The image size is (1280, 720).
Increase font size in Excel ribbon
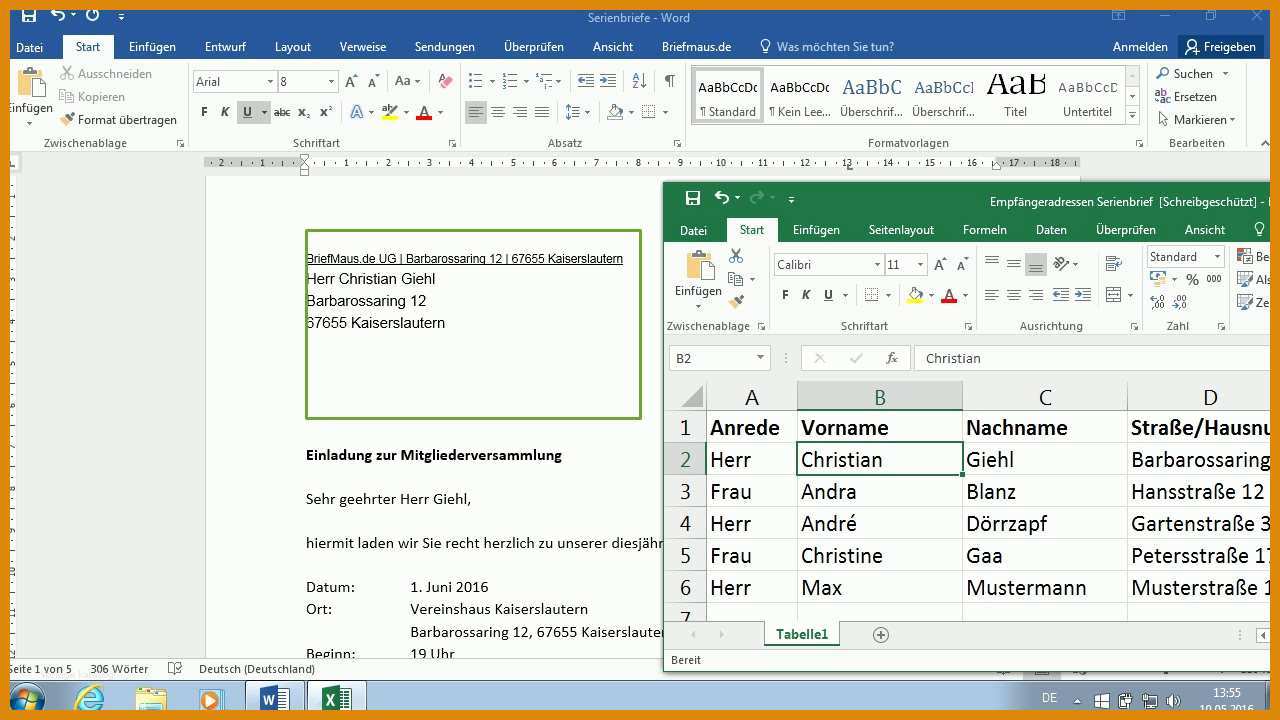941,264
